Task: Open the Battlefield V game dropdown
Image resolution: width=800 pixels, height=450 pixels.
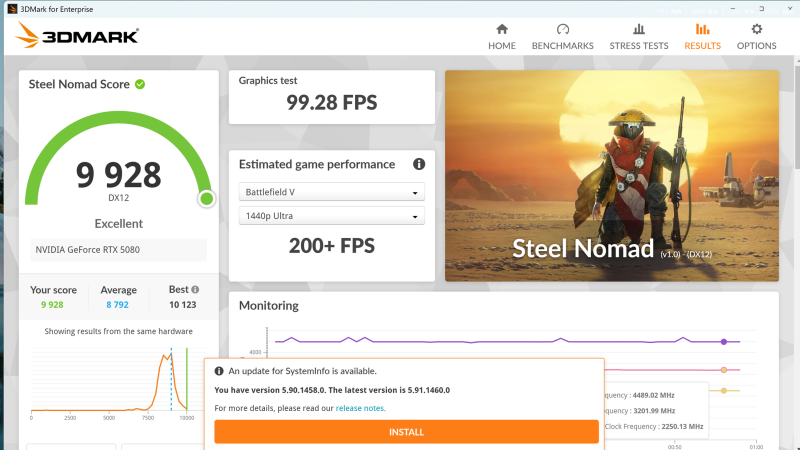Action: 332,192
